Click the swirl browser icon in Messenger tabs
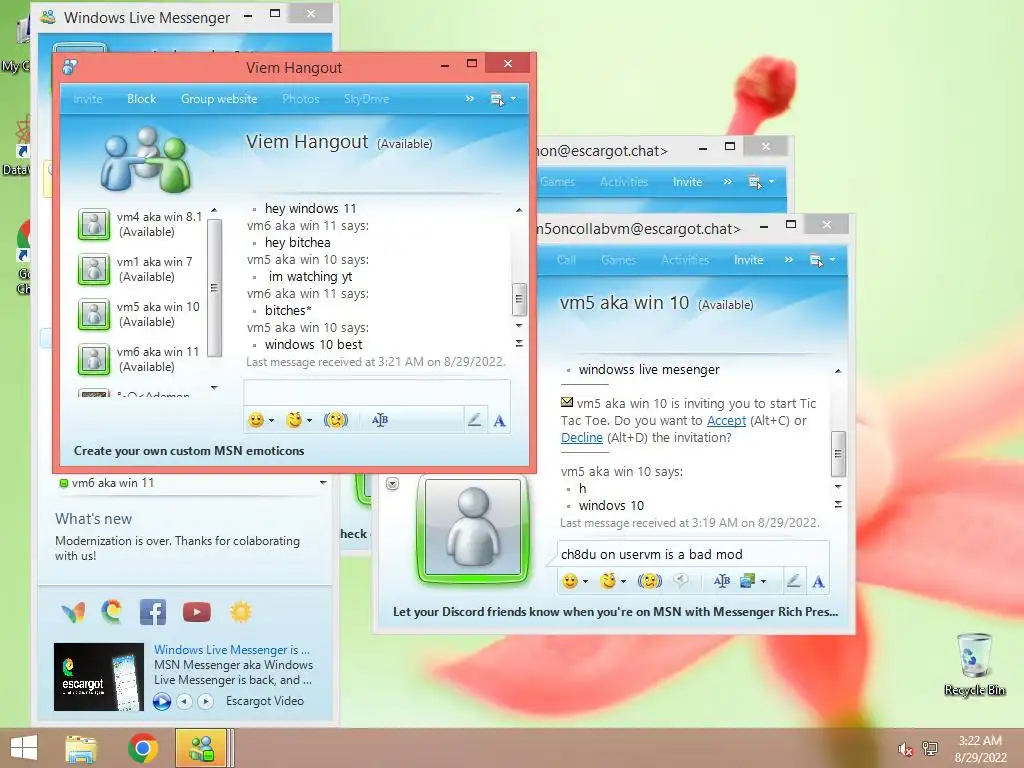The image size is (1024, 768). click(112, 611)
